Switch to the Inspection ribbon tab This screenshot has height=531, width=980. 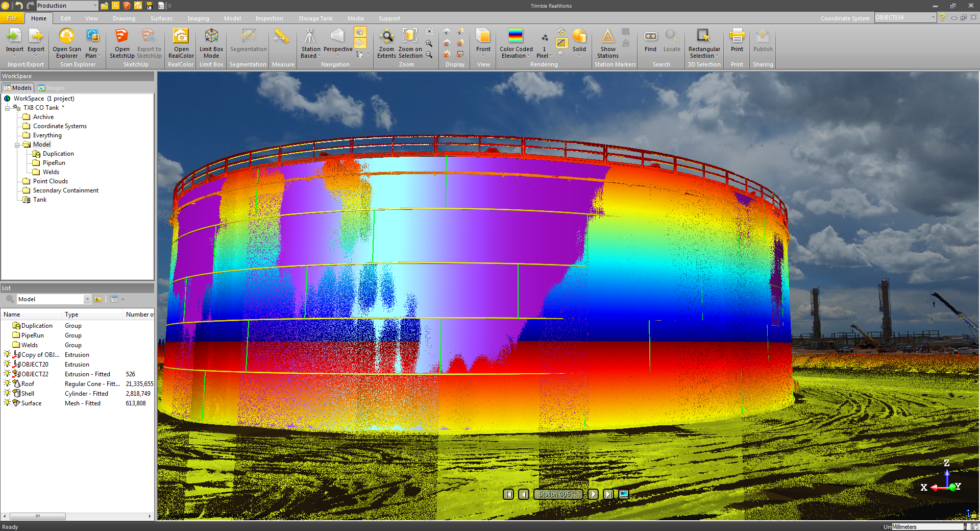[x=269, y=18]
